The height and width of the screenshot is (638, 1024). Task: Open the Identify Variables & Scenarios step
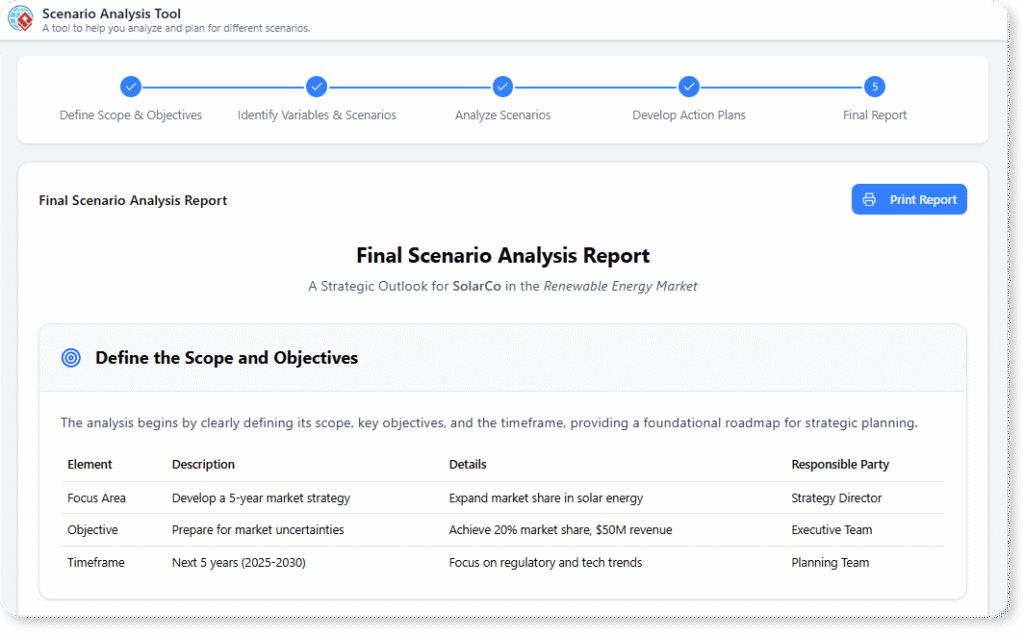click(316, 115)
